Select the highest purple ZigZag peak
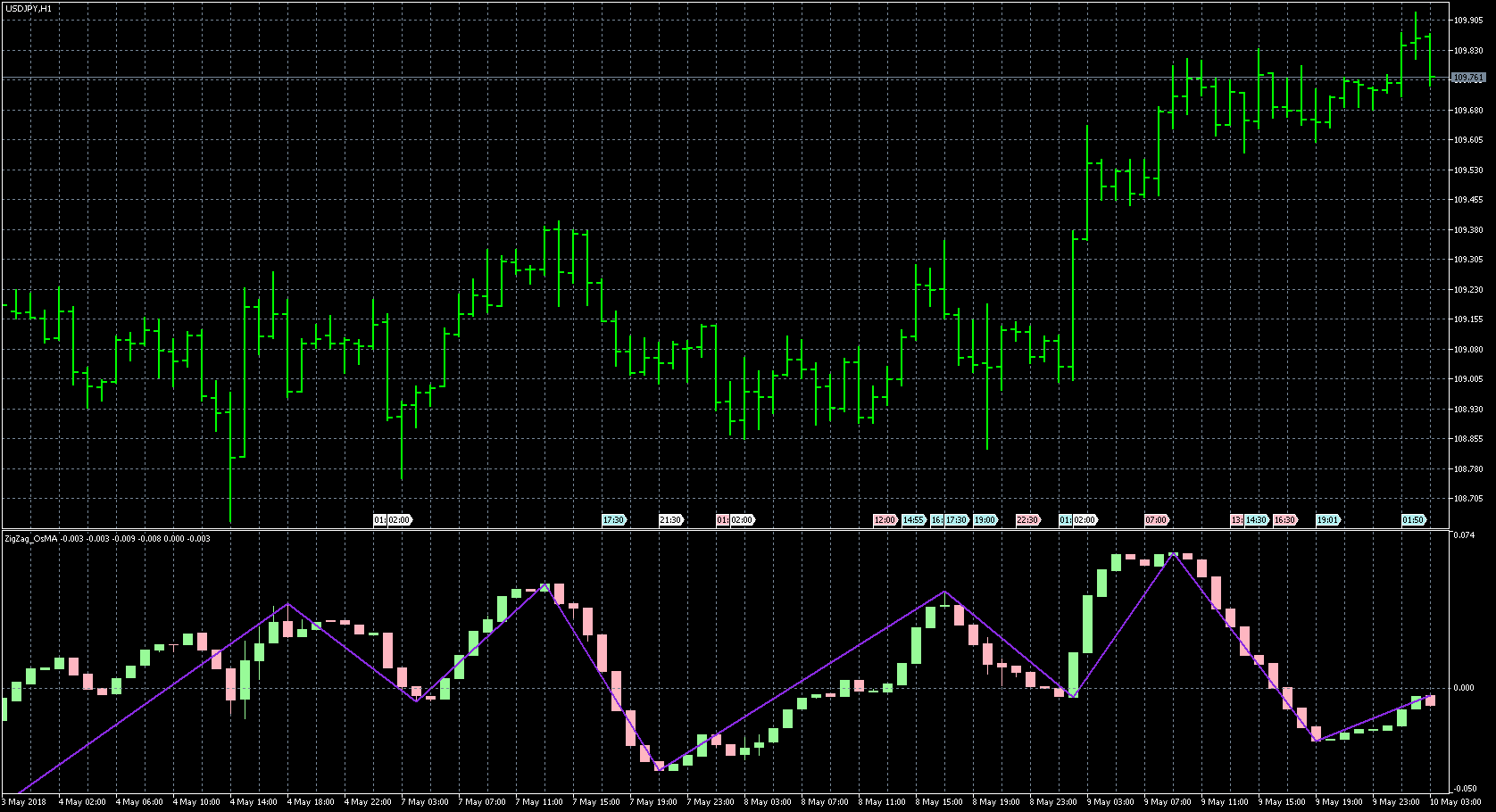1496x812 pixels. (x=1173, y=553)
